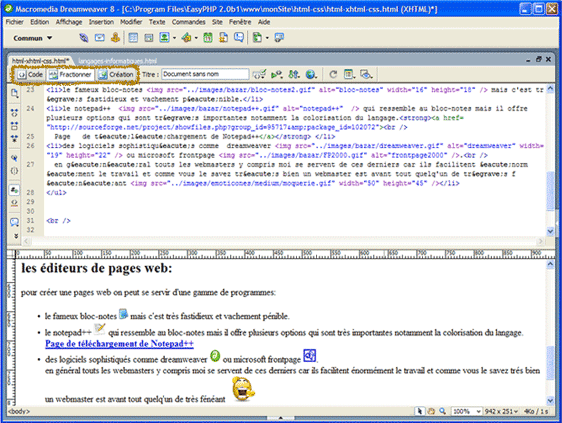Switch to the html-xhtml-css.html tab
Screen dimensions: 562x423
click(x=41, y=61)
